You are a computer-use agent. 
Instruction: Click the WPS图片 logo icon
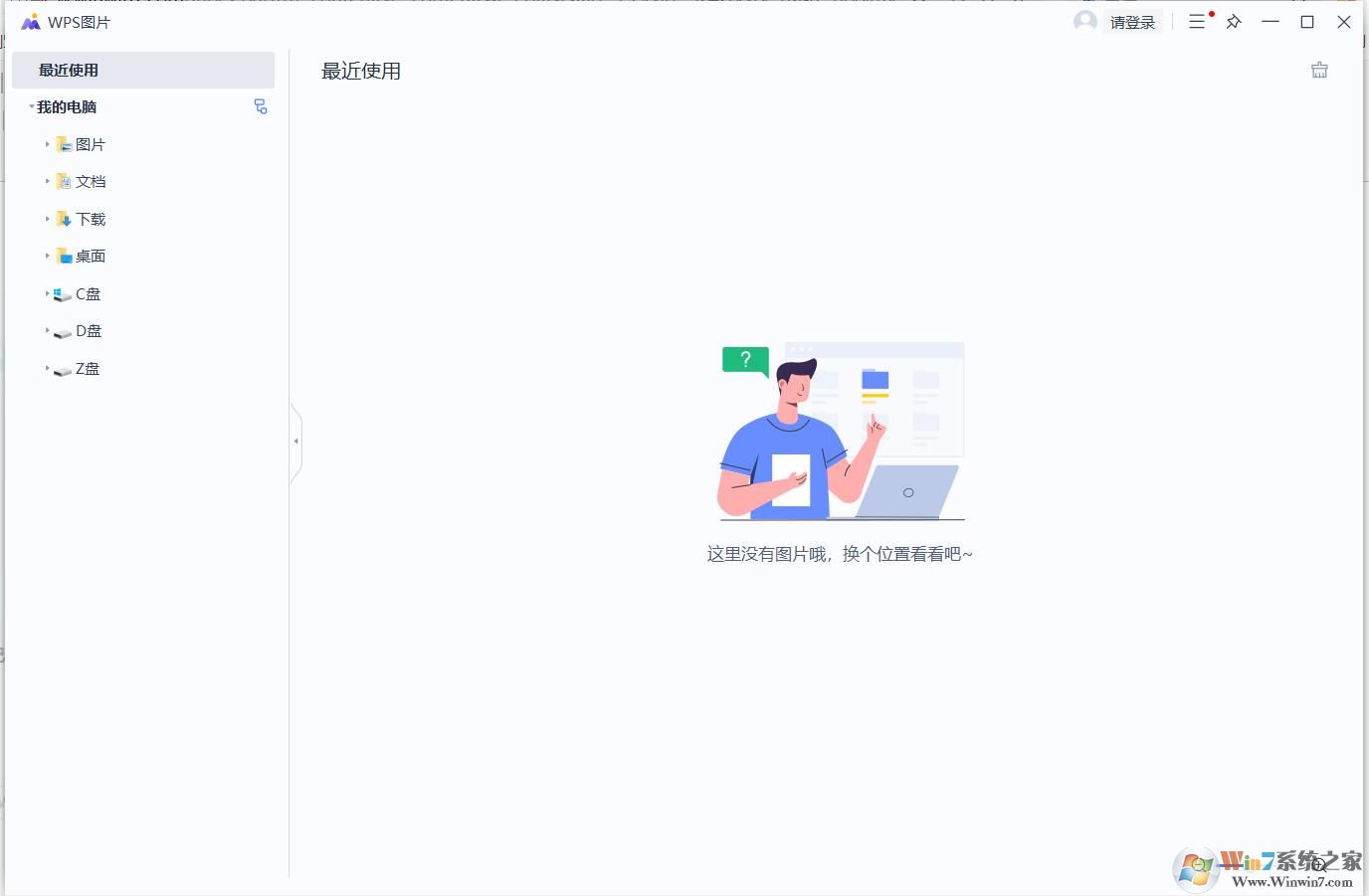tap(30, 21)
